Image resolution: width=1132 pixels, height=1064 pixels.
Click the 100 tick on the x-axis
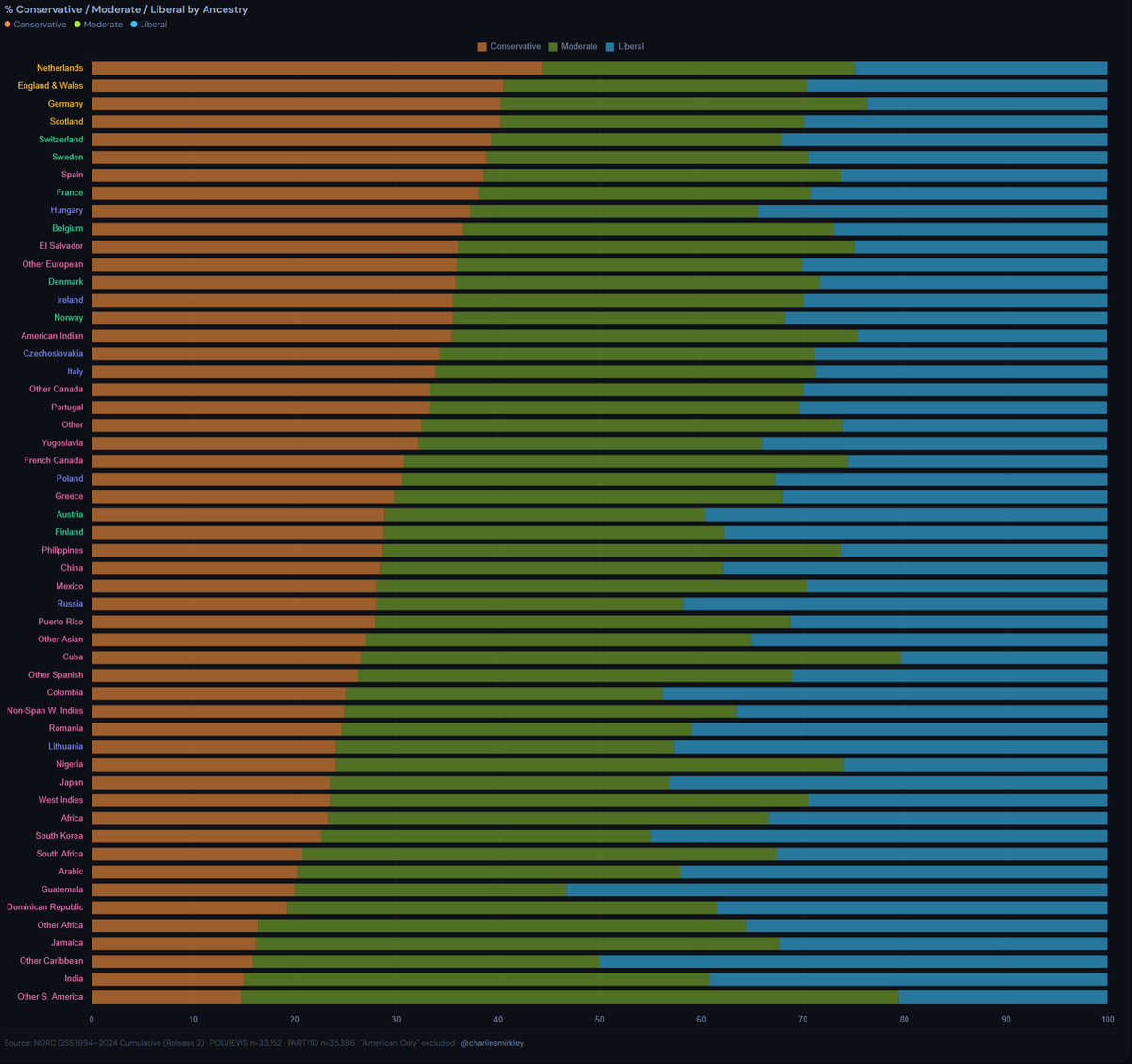(1107, 1020)
